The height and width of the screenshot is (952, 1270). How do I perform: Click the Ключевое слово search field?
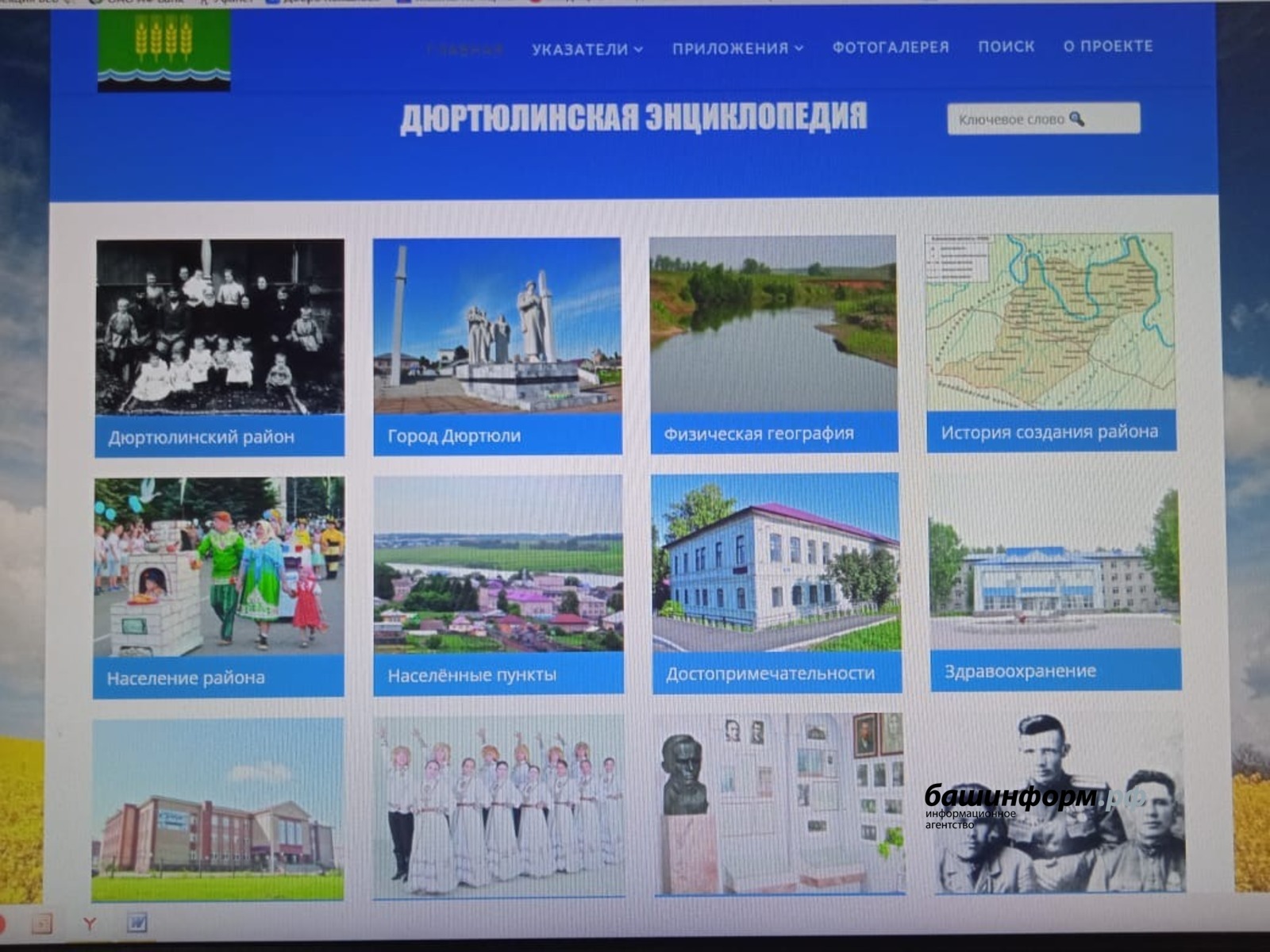(1044, 119)
